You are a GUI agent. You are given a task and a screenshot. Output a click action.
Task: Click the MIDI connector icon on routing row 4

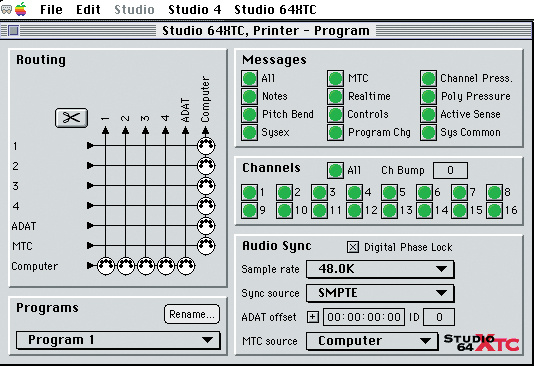[x=206, y=206]
